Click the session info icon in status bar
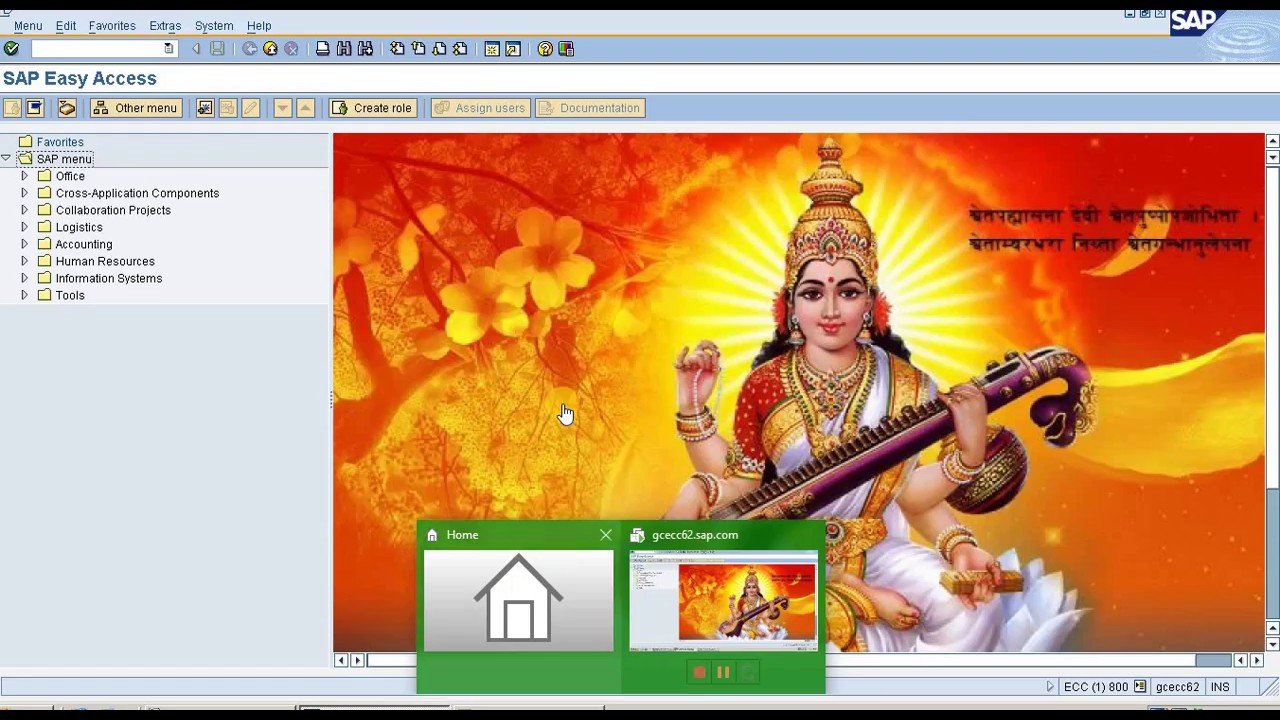The width and height of the screenshot is (1280, 720). [1140, 687]
